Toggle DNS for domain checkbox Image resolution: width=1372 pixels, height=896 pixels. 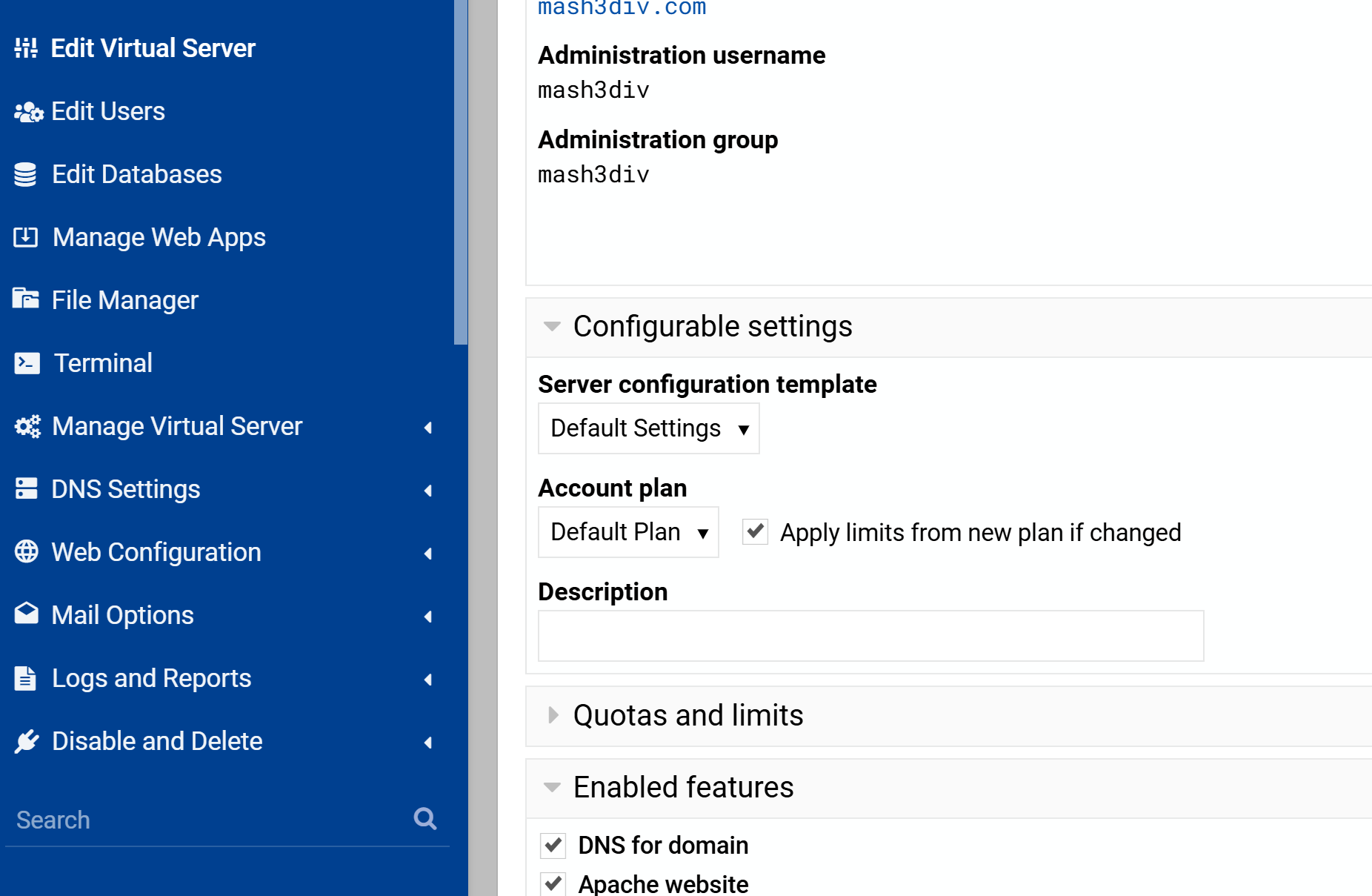[x=553, y=845]
